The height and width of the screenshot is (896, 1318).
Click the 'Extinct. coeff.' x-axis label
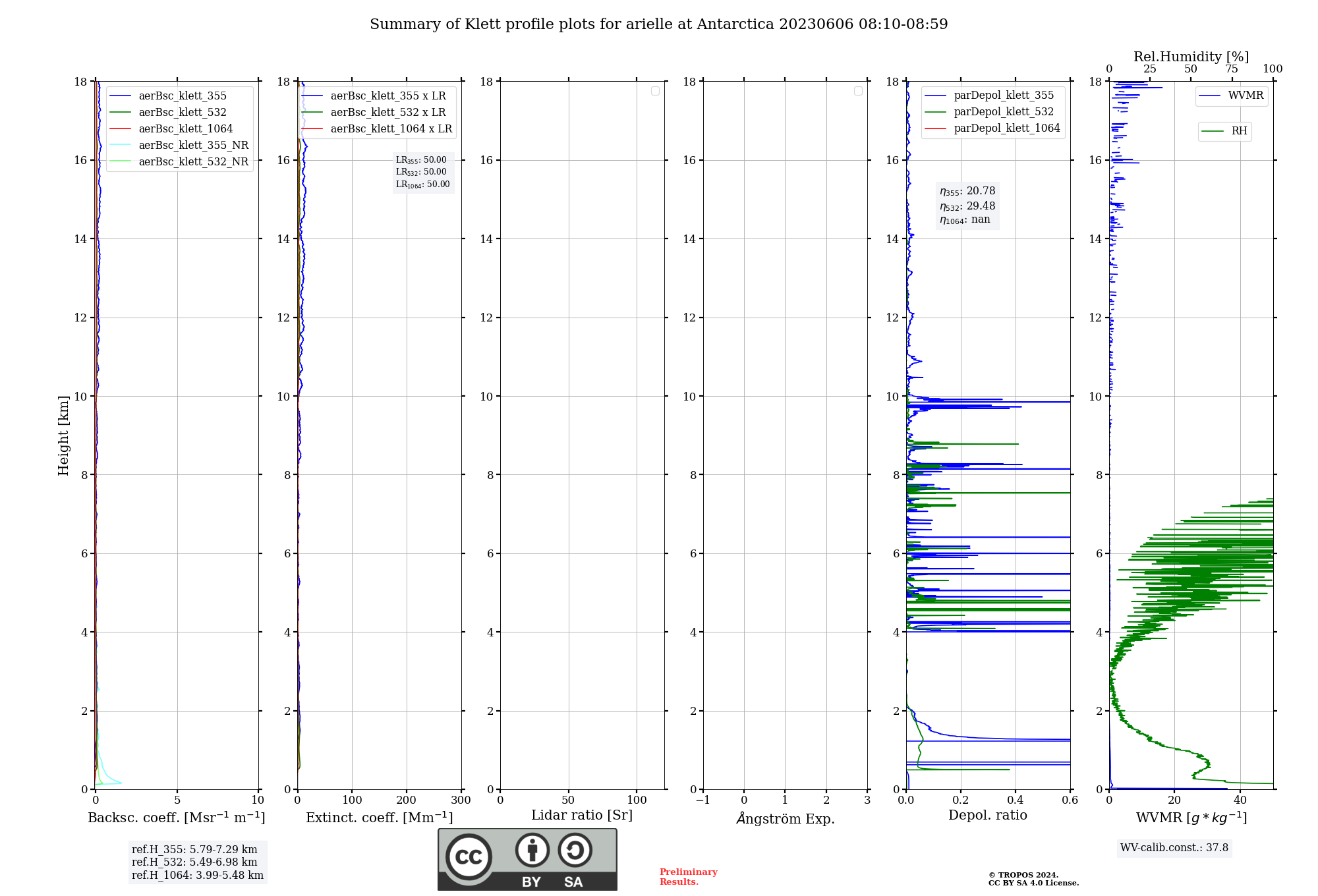(x=380, y=818)
